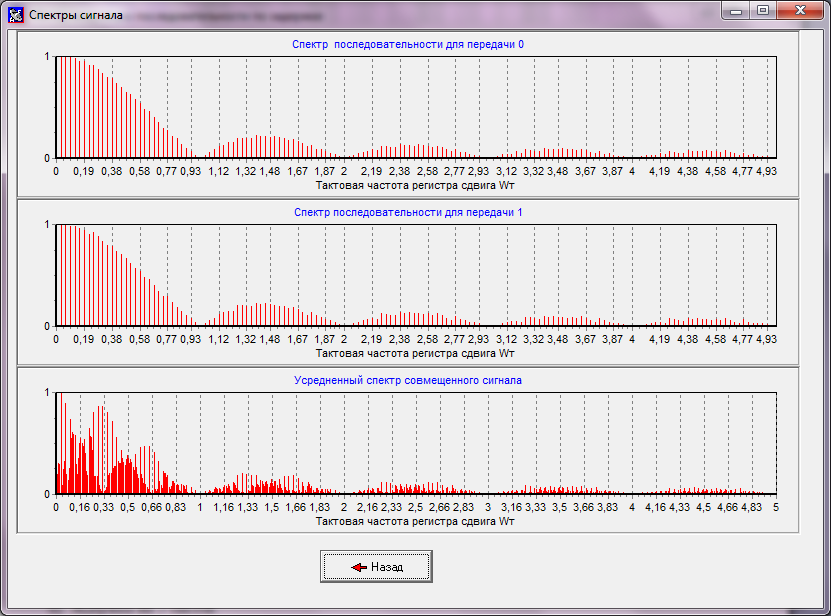The height and width of the screenshot is (616, 831).
Task: Click axis label 2,58 in the передачи 0 chart
Action: 427,171
